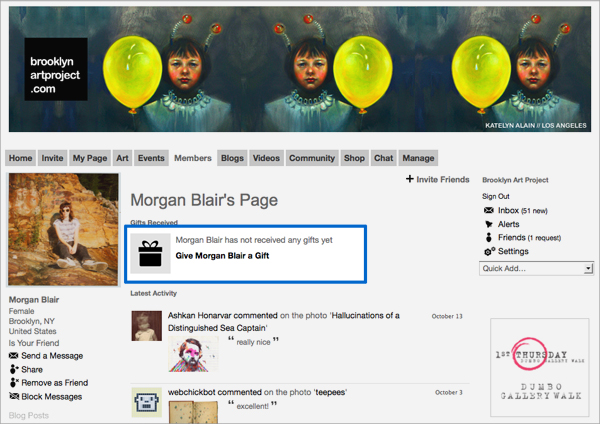The image size is (600, 424).
Task: Open the teepees book photo thumbnail
Action: [x=193, y=412]
